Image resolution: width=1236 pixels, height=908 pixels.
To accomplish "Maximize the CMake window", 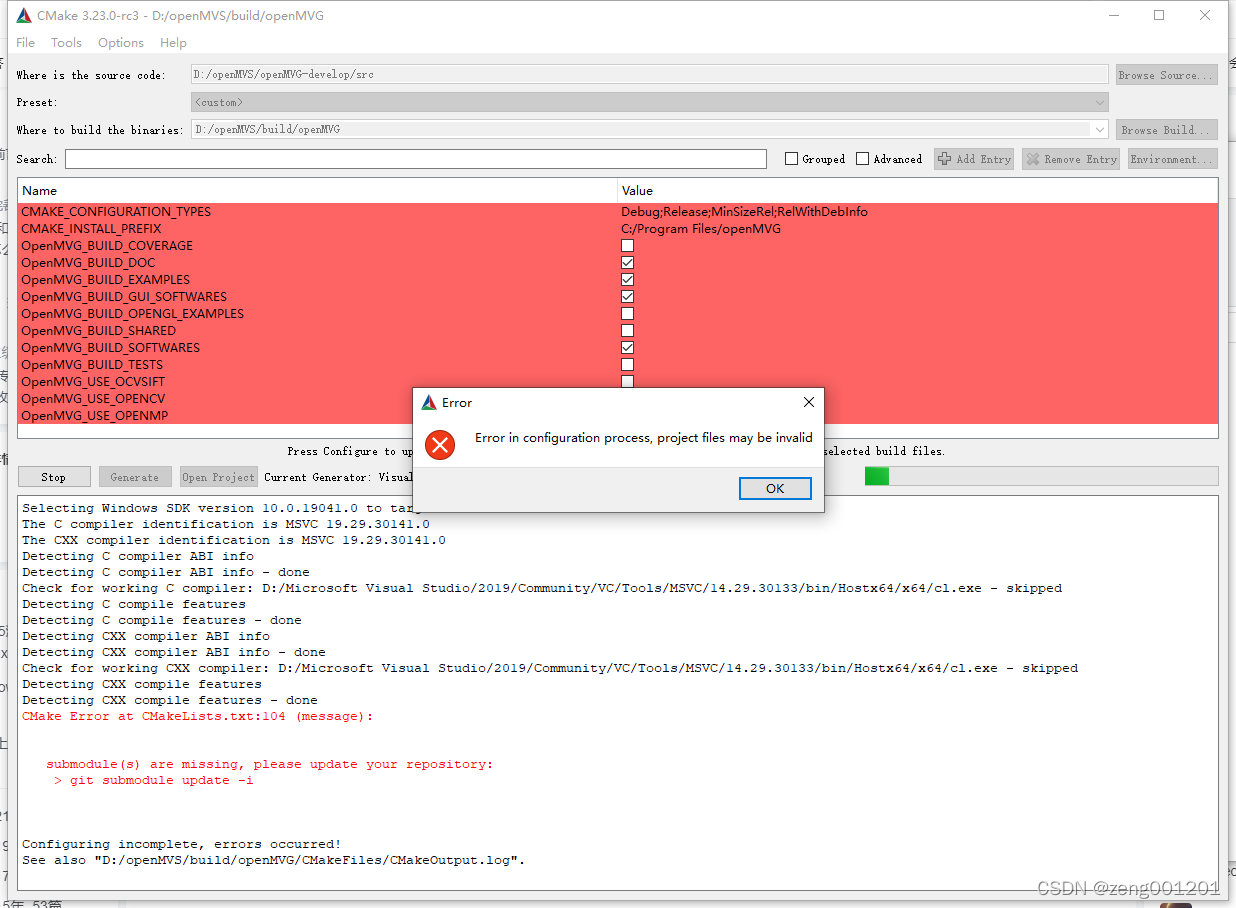I will (1159, 15).
